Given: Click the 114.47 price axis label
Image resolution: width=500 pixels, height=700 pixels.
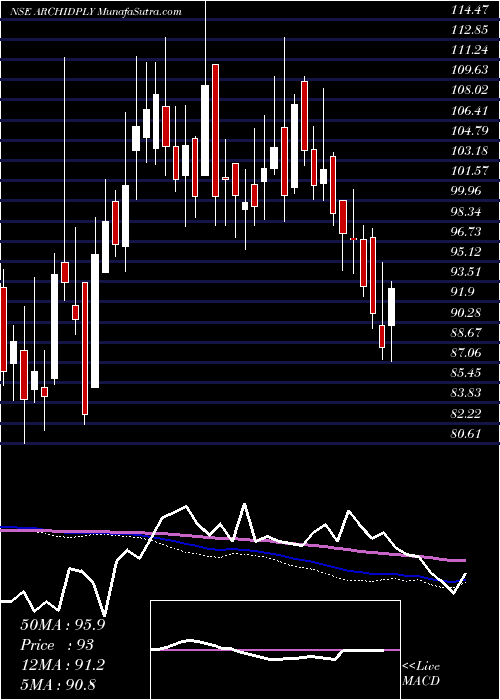Looking at the screenshot, I should (x=468, y=10).
